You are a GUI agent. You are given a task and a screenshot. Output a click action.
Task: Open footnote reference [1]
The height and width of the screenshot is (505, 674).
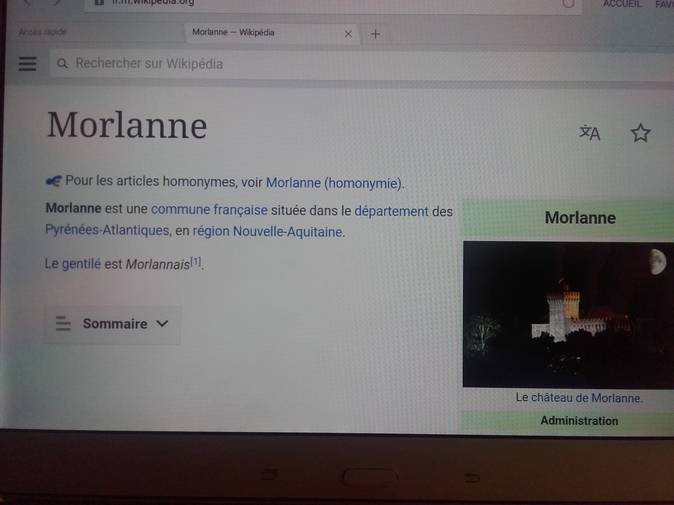pos(196,261)
